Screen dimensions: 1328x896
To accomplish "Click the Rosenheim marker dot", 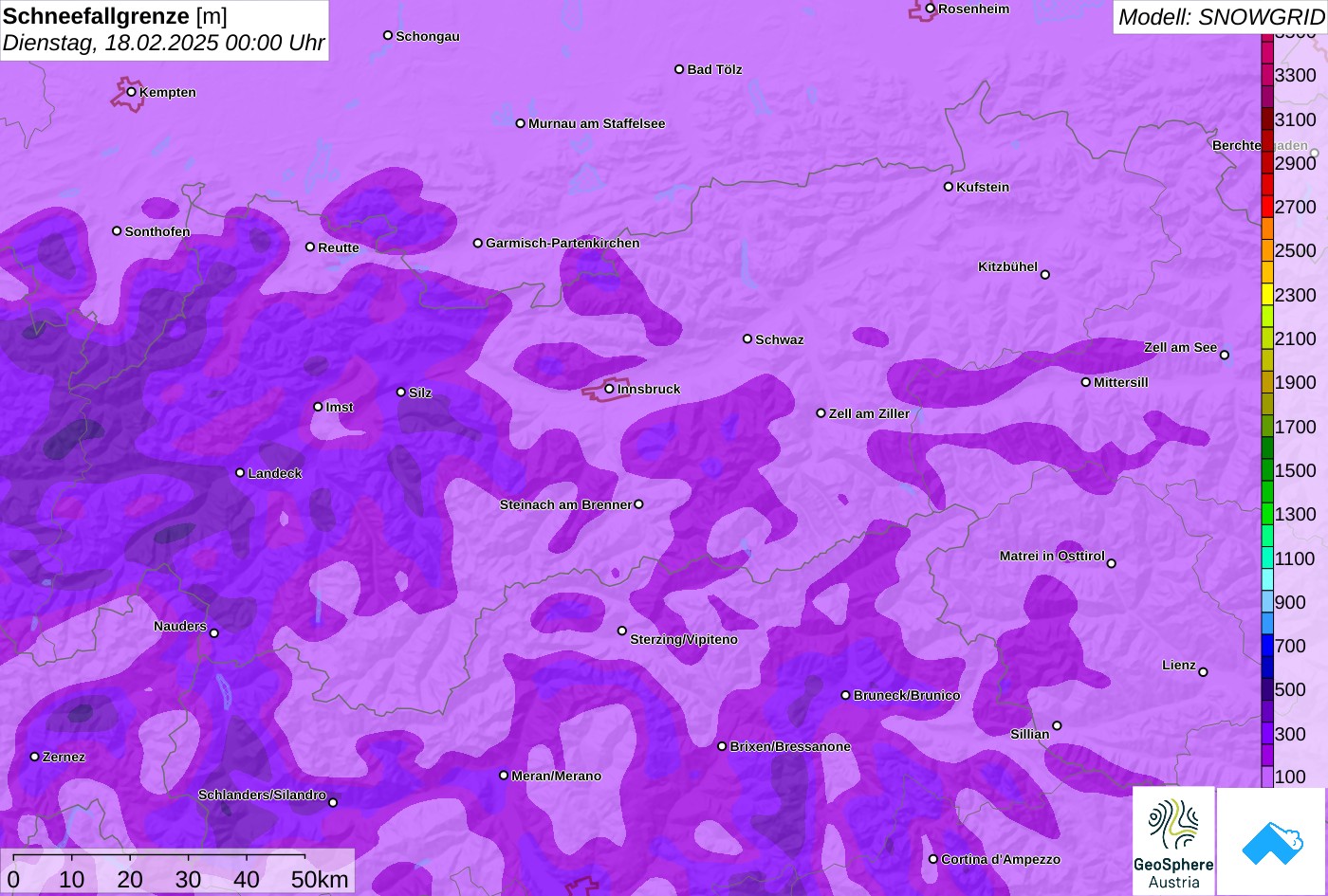I will pyautogui.click(x=931, y=9).
